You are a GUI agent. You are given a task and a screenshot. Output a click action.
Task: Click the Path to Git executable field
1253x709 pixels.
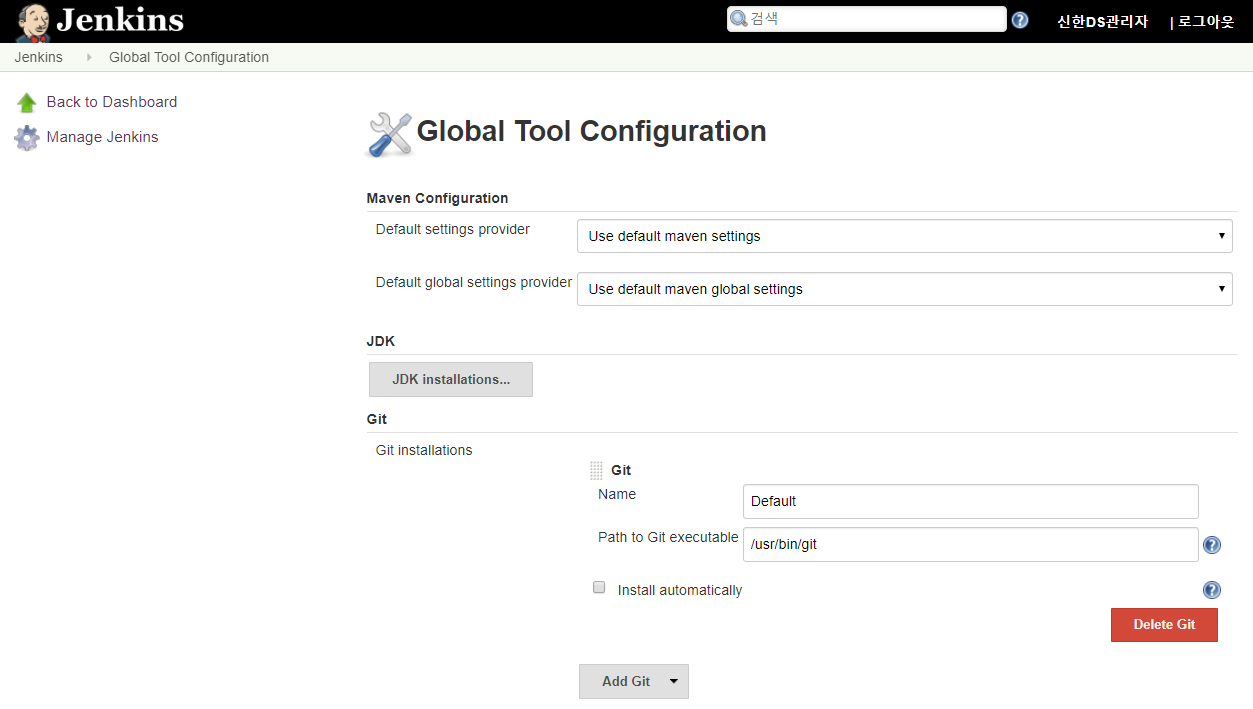click(971, 545)
